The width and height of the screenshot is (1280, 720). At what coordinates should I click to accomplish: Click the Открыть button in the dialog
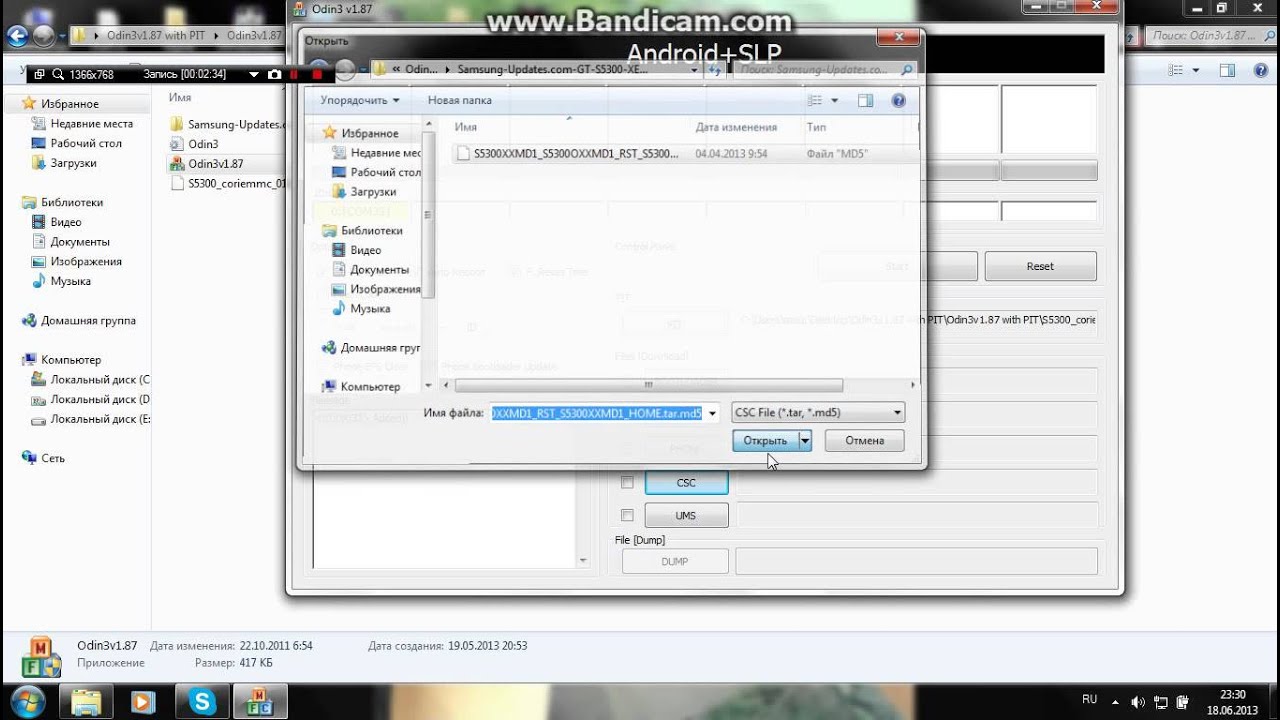click(x=765, y=440)
